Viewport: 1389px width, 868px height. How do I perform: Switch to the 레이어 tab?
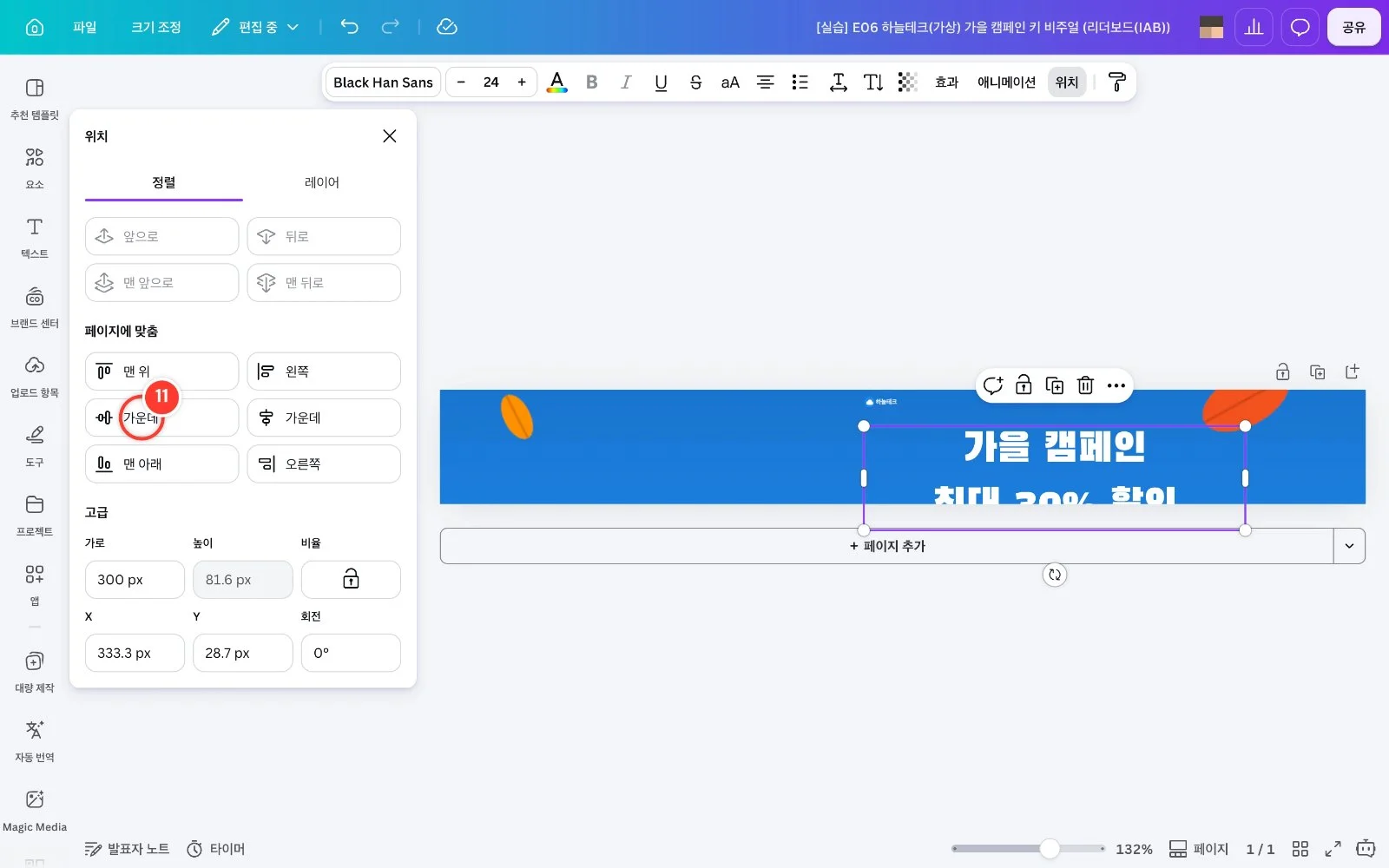(322, 182)
